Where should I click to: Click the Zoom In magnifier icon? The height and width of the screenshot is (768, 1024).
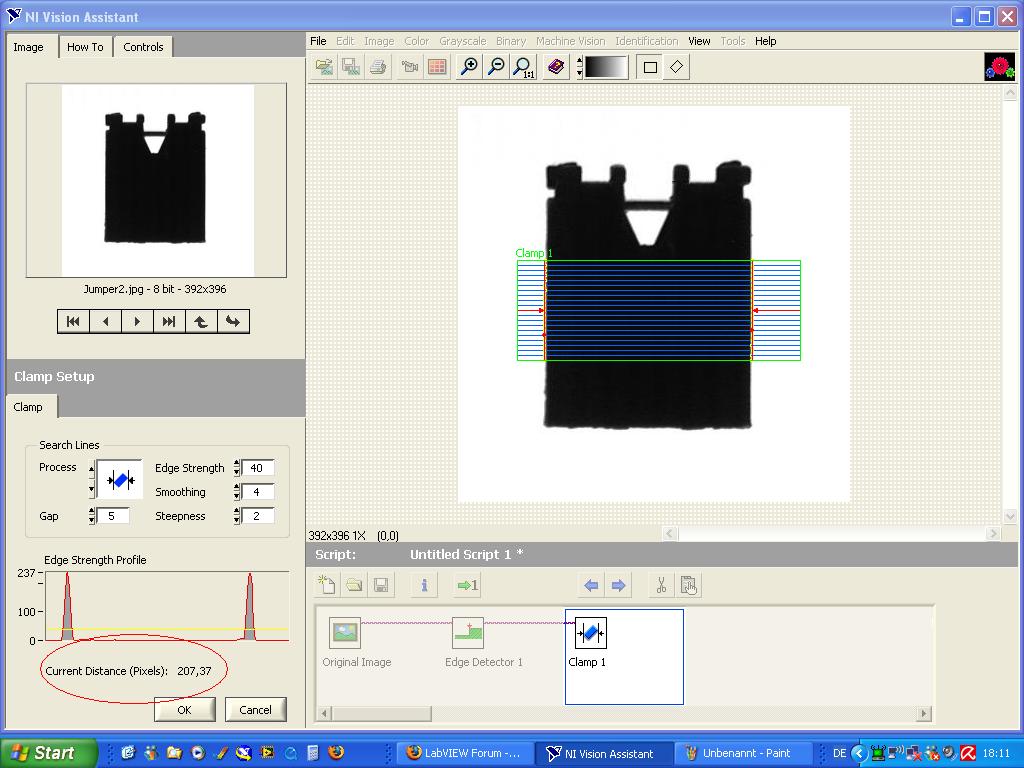(x=468, y=67)
